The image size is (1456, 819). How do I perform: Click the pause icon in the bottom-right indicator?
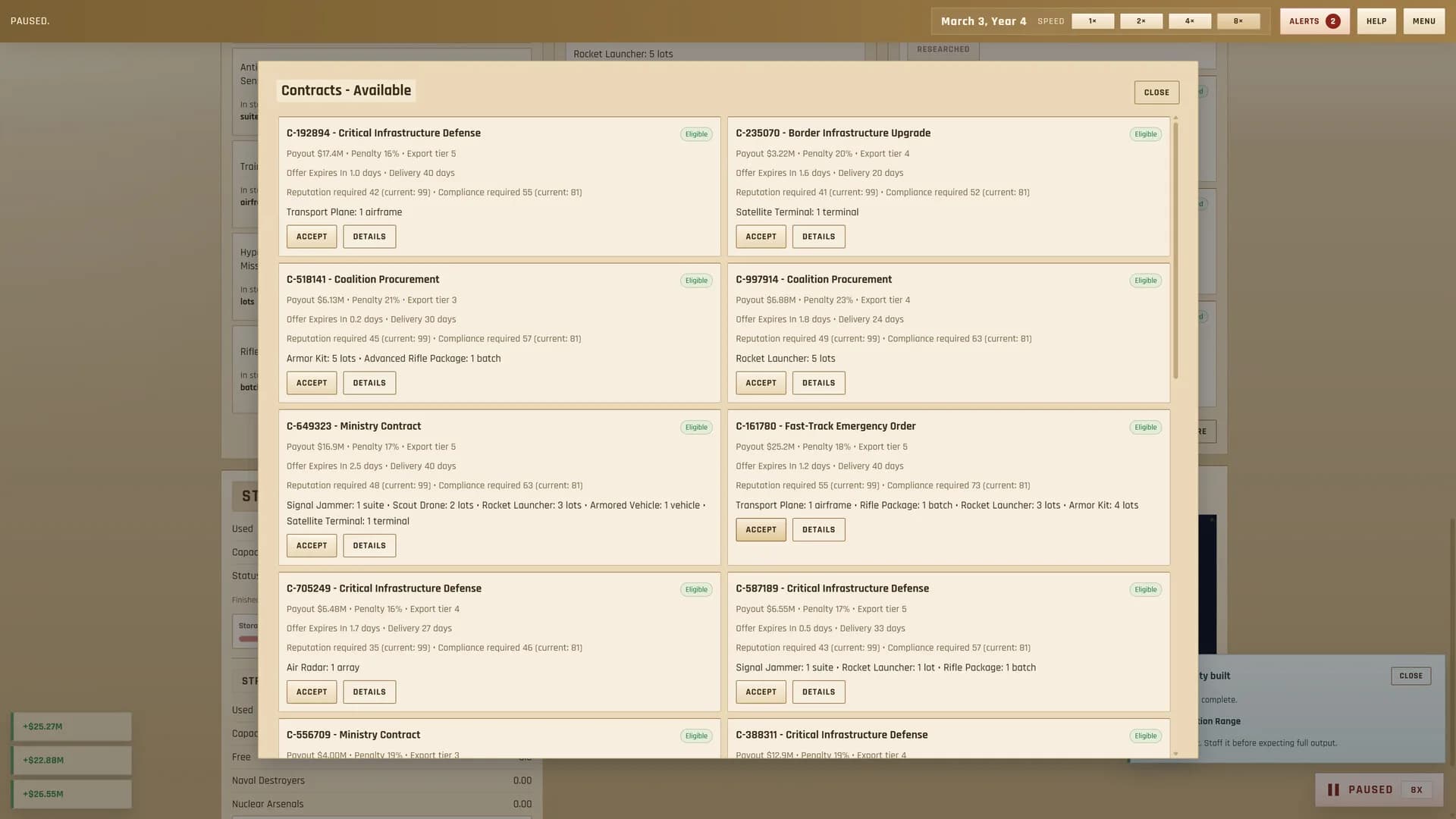tap(1333, 789)
